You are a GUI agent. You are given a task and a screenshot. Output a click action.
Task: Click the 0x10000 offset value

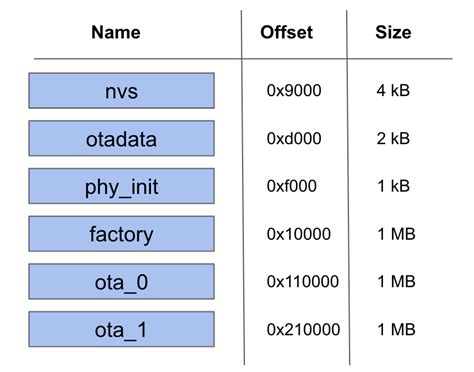(299, 234)
